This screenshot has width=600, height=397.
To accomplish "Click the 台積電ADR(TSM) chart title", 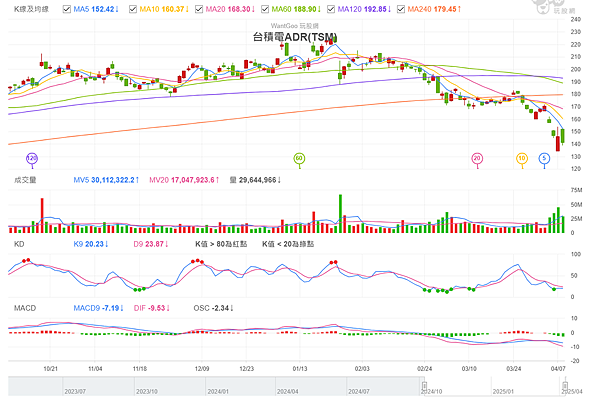I will pyautogui.click(x=295, y=37).
